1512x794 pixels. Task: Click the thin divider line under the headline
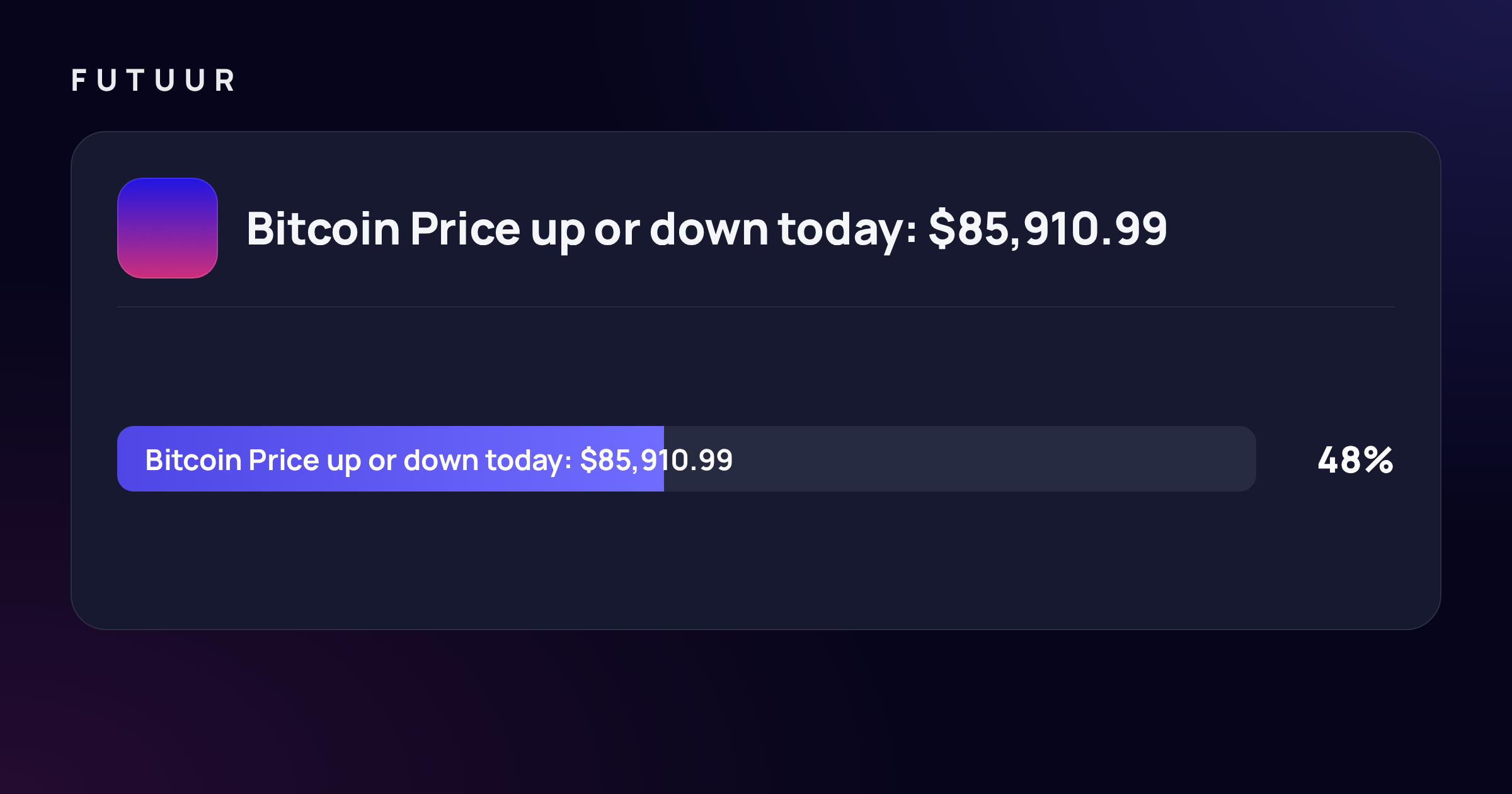click(x=756, y=307)
